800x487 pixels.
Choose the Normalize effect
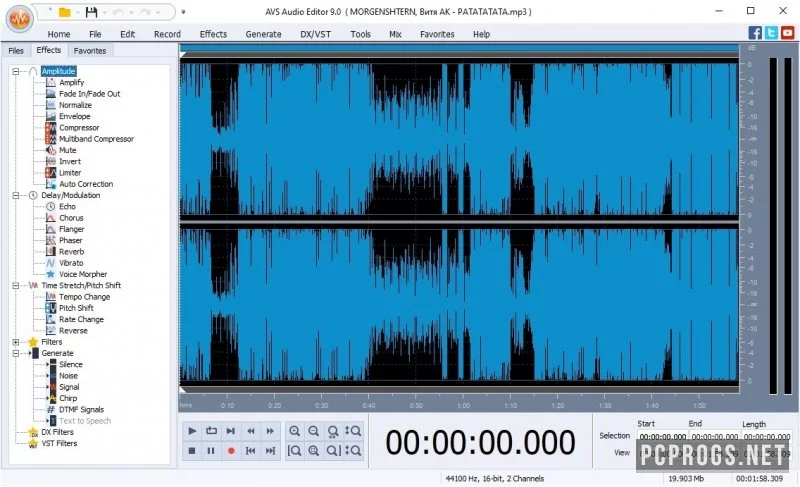point(75,105)
